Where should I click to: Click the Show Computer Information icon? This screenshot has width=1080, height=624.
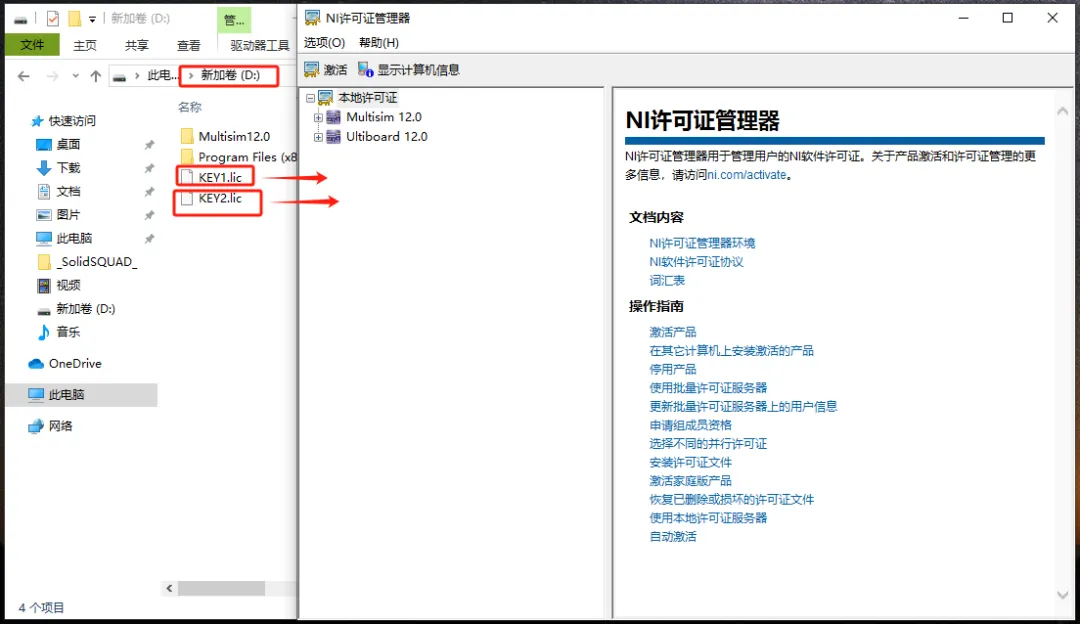(365, 70)
